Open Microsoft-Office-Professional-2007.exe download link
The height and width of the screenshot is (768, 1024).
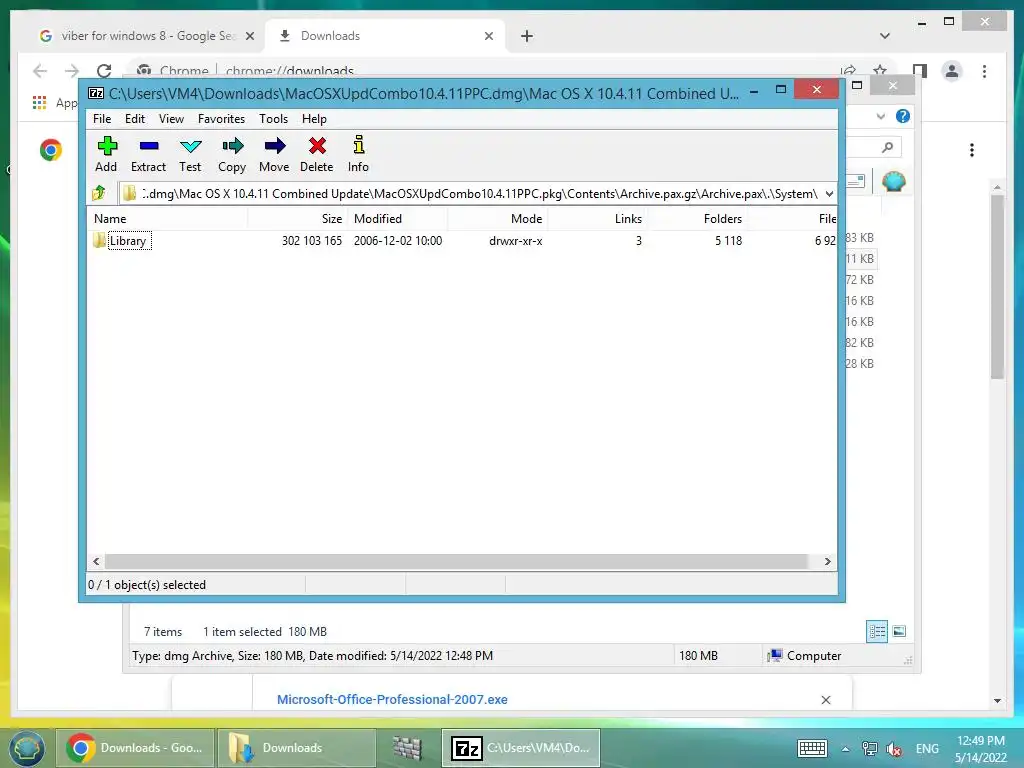pos(392,699)
